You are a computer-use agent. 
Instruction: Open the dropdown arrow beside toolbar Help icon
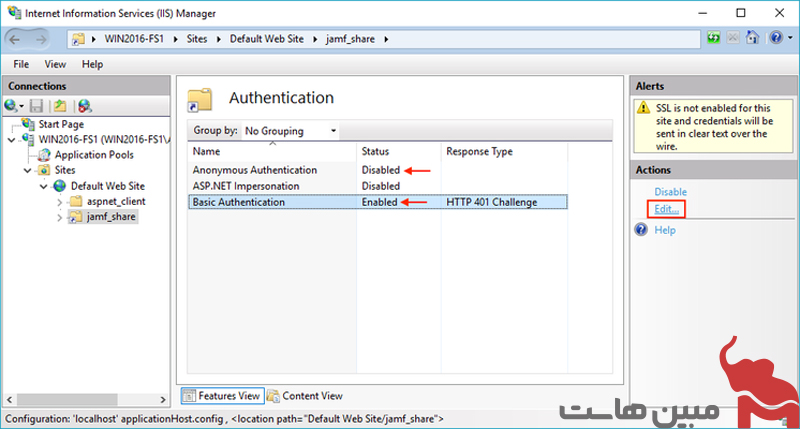click(790, 38)
